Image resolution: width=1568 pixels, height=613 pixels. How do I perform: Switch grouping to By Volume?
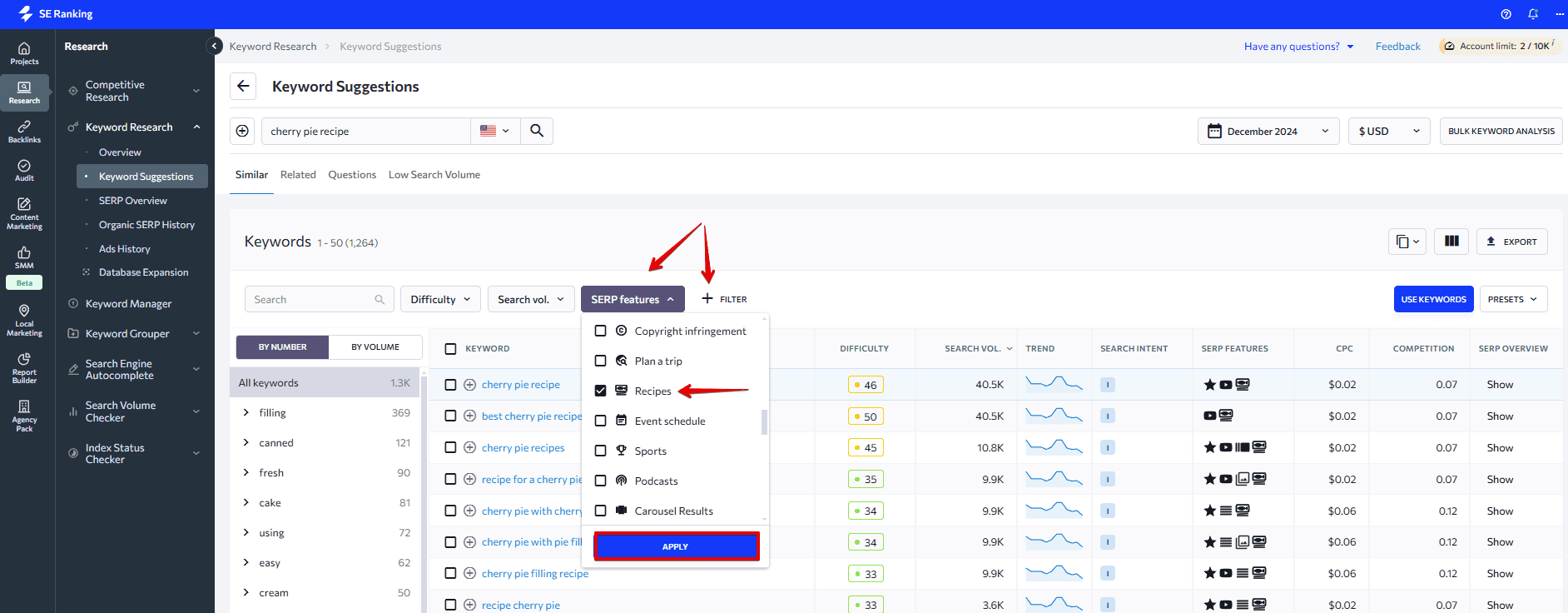coord(375,347)
